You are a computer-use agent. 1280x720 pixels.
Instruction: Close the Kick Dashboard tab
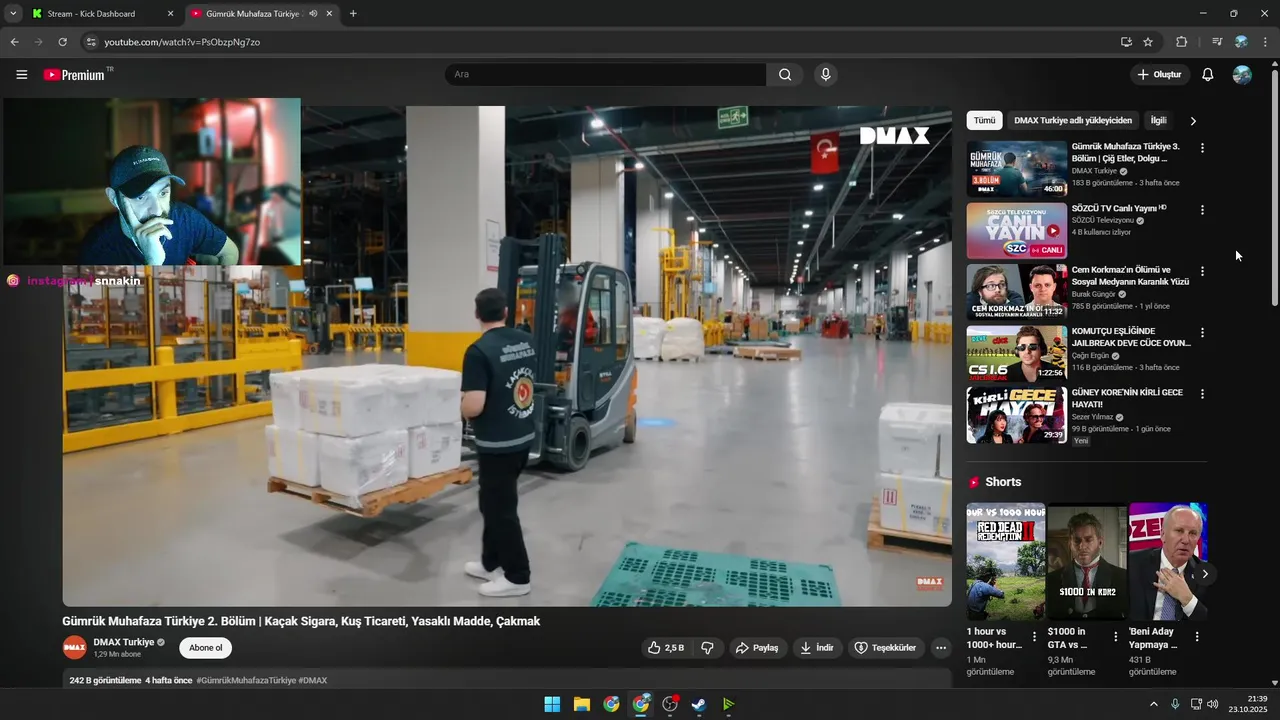tap(170, 14)
